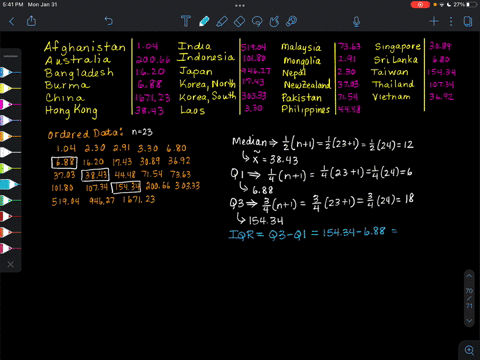Open the share and export menu
Image resolution: width=480 pixels, height=360 pixels.
[x=31, y=21]
